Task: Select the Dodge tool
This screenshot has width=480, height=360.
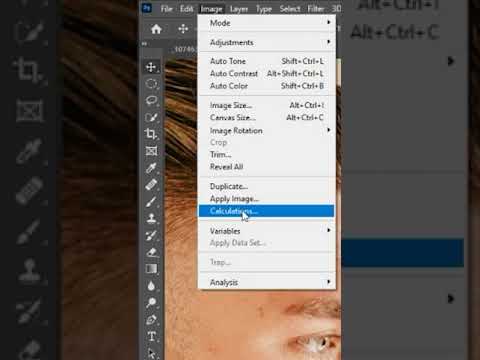Action: pyautogui.click(x=151, y=302)
